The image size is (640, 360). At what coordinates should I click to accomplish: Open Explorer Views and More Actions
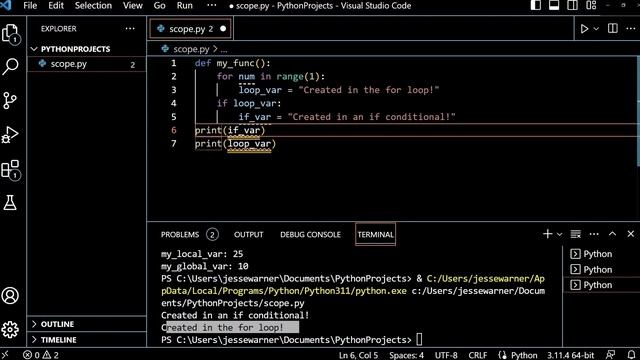[x=130, y=29]
